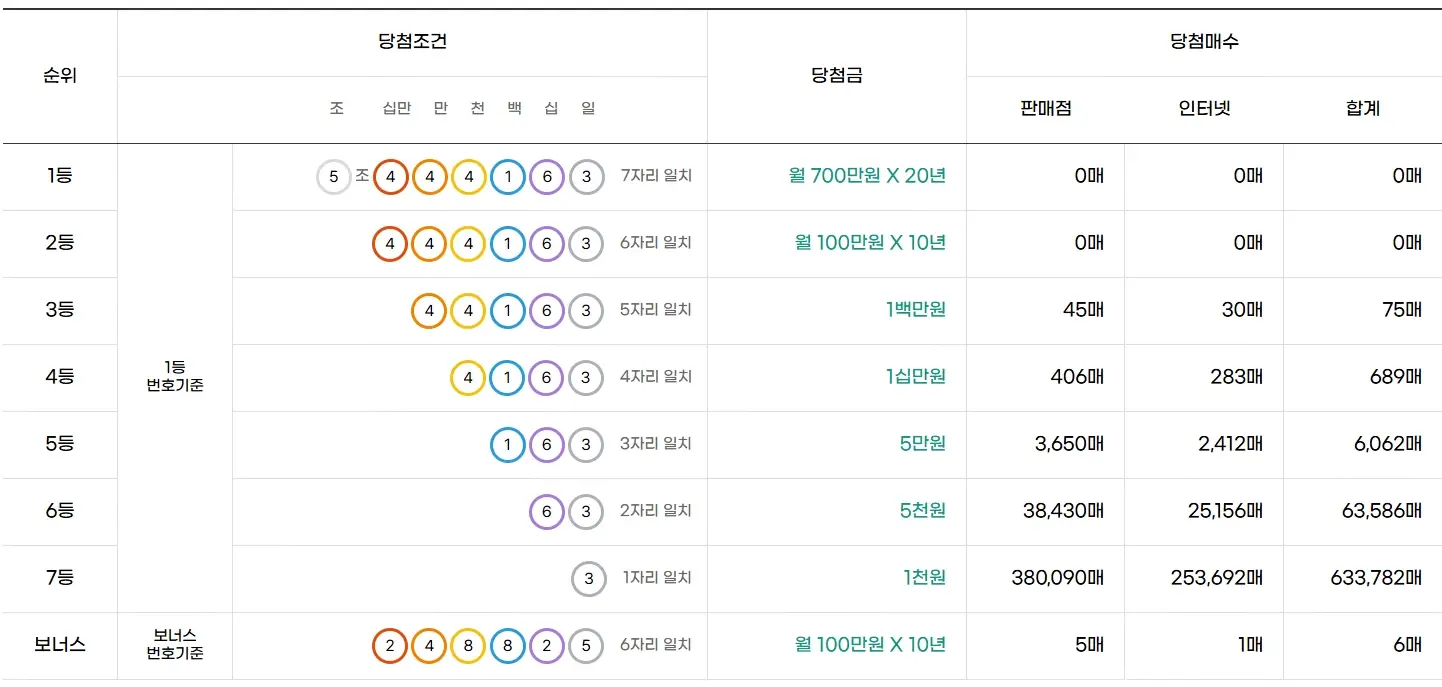
Task: Click the 4등 rank cell
Action: pos(60,377)
